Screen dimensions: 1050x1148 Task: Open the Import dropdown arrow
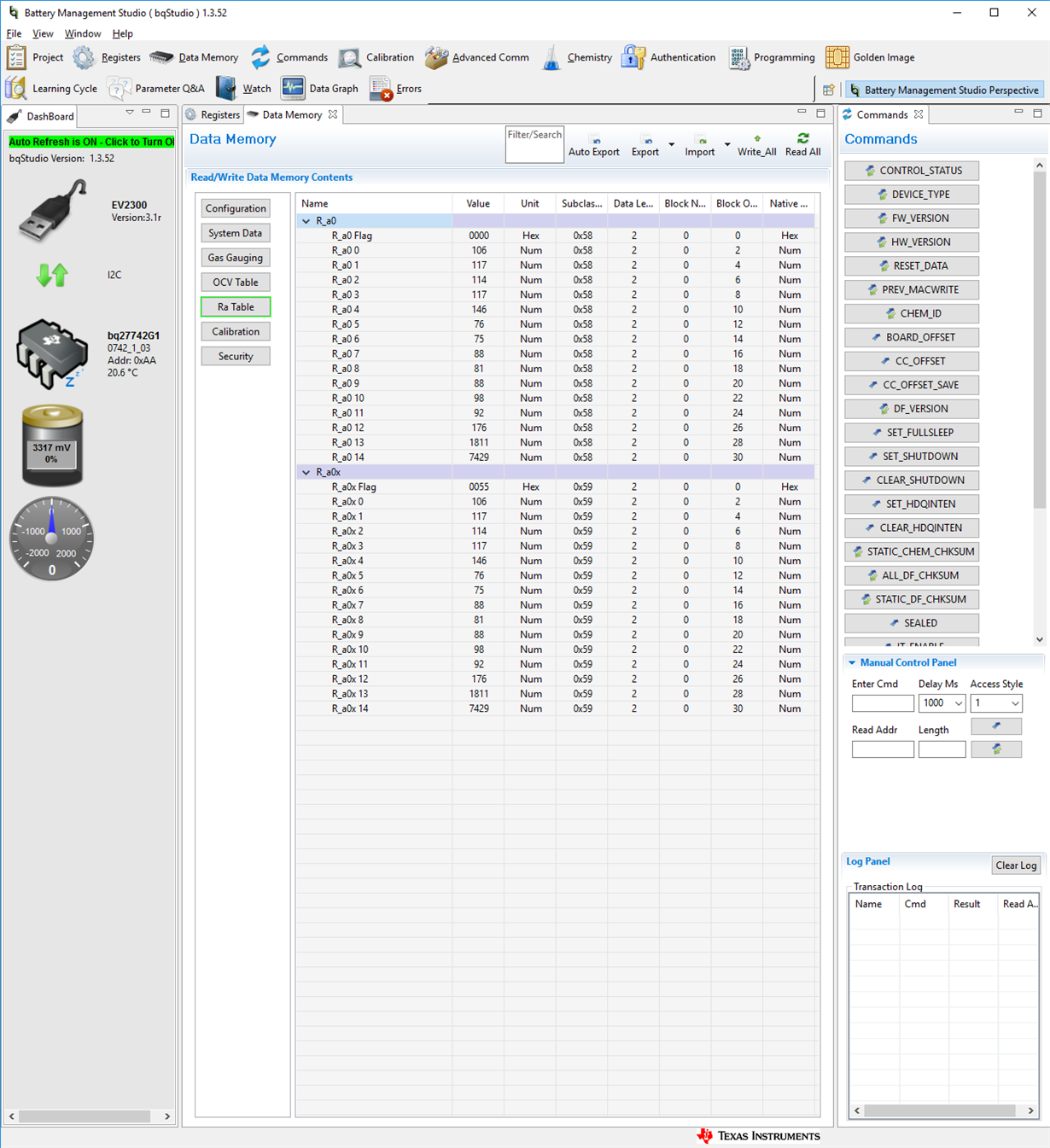click(727, 144)
